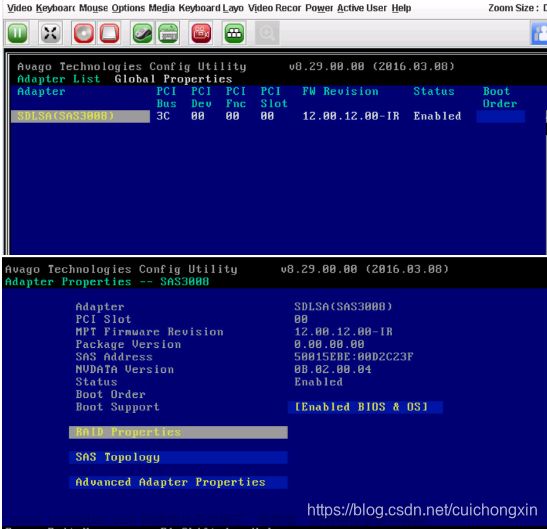The width and height of the screenshot is (547, 529).
Task: Click the Package Version value 0.00.00.00
Action: click(x=329, y=344)
